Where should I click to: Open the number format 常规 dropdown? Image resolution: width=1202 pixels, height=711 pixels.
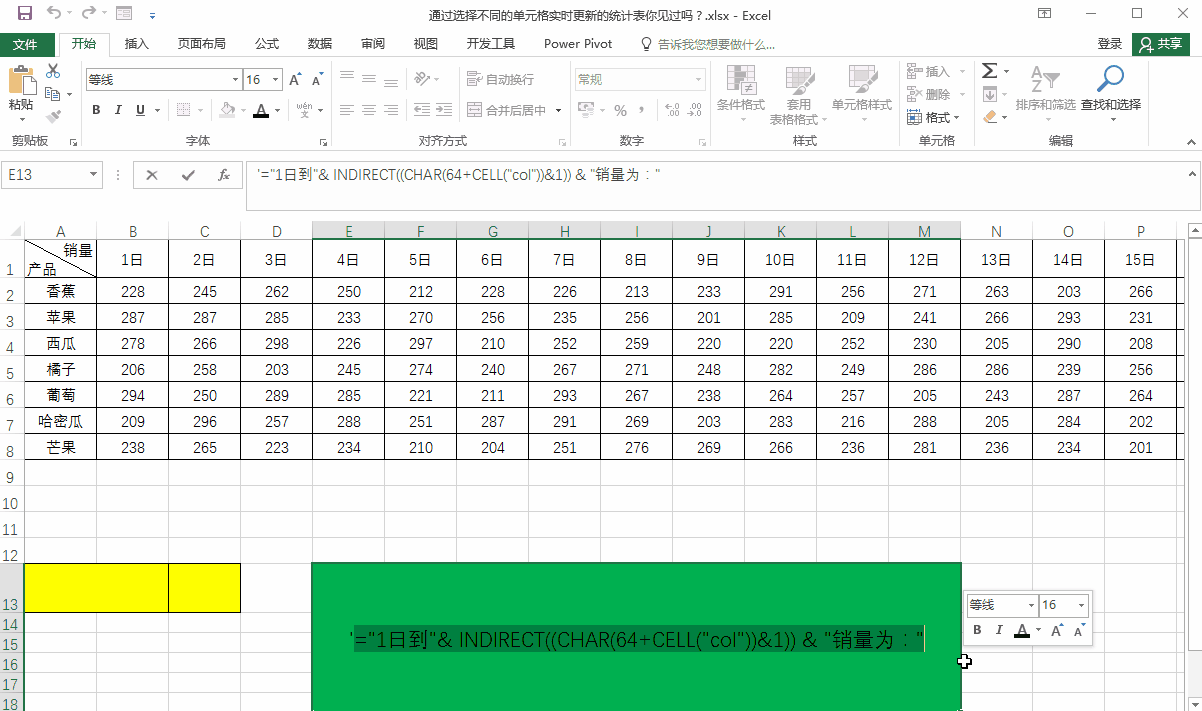(x=699, y=79)
